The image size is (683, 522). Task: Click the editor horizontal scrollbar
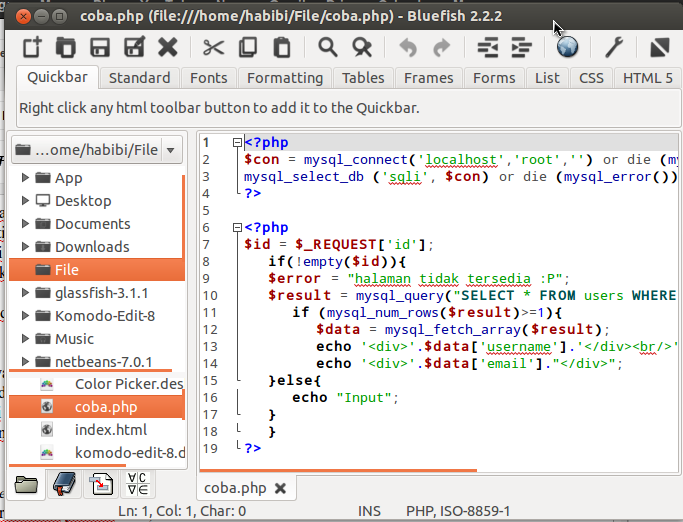(x=338, y=471)
